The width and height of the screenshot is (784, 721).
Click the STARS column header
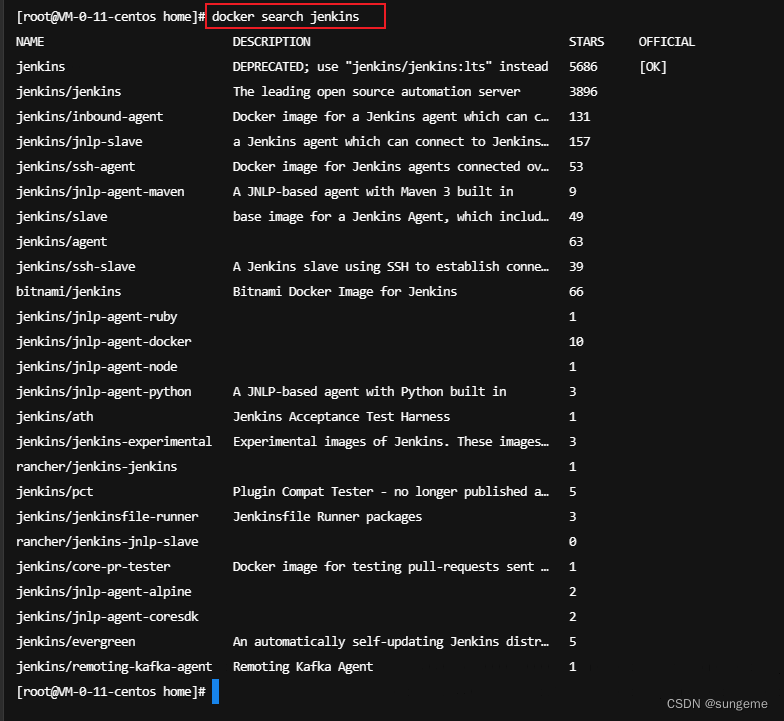(586, 42)
